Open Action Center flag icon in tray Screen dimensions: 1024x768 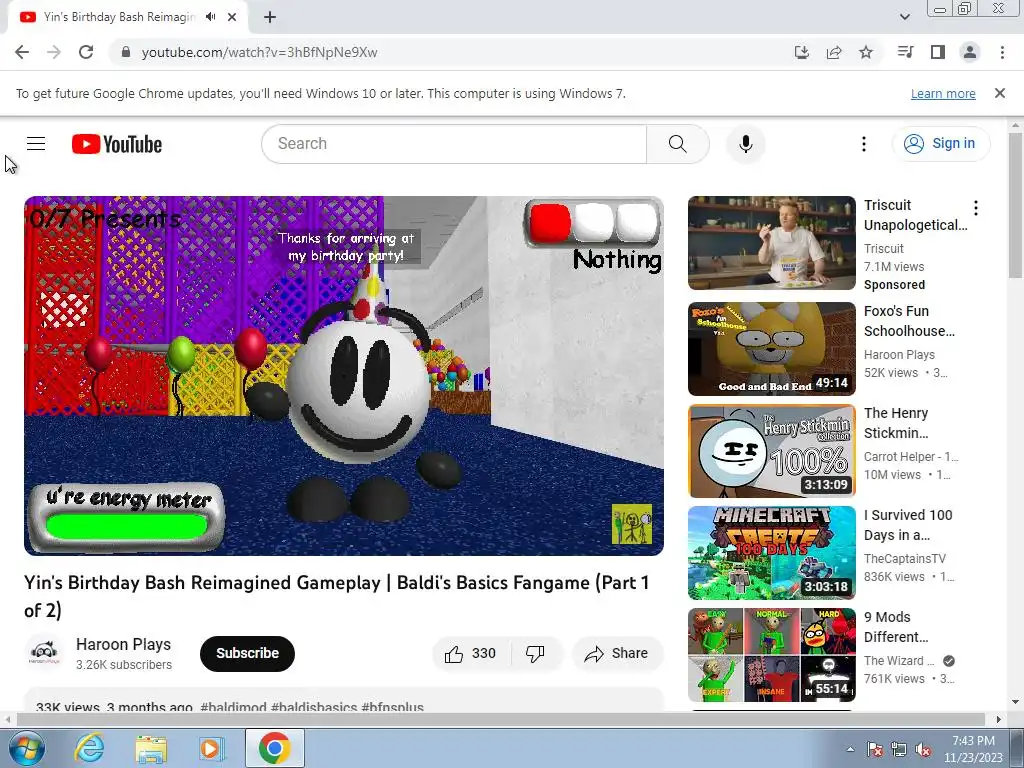coord(874,749)
